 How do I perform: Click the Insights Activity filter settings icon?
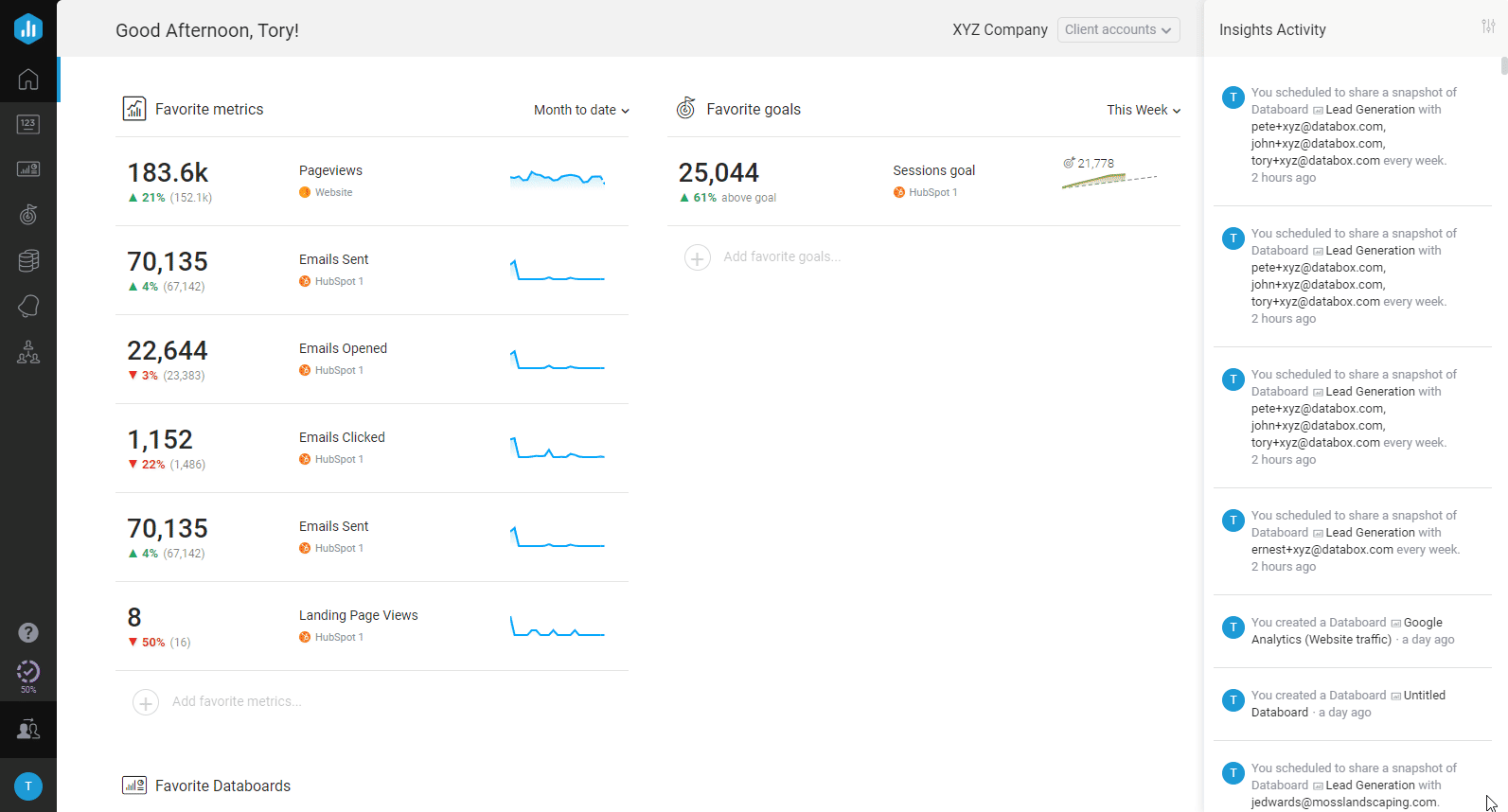click(x=1488, y=26)
